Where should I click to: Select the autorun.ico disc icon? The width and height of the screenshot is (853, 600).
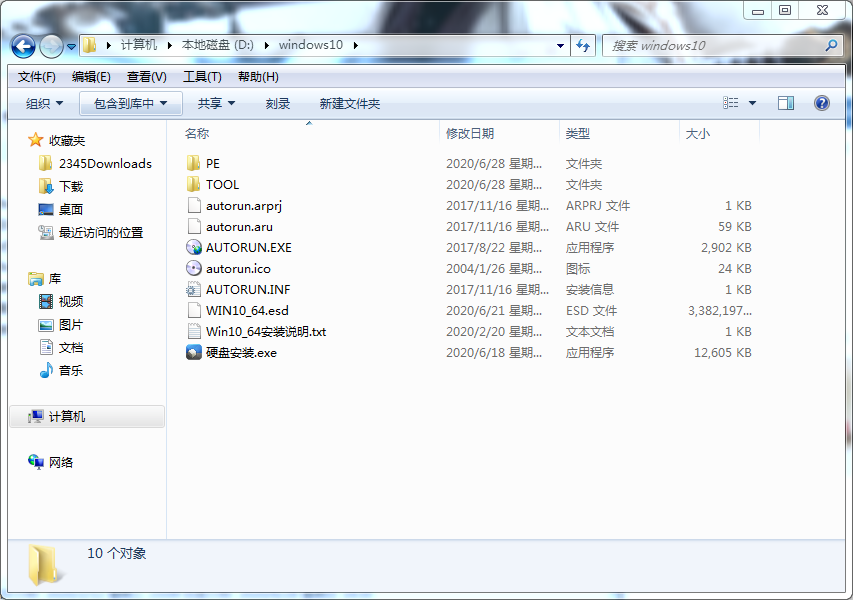tap(194, 268)
